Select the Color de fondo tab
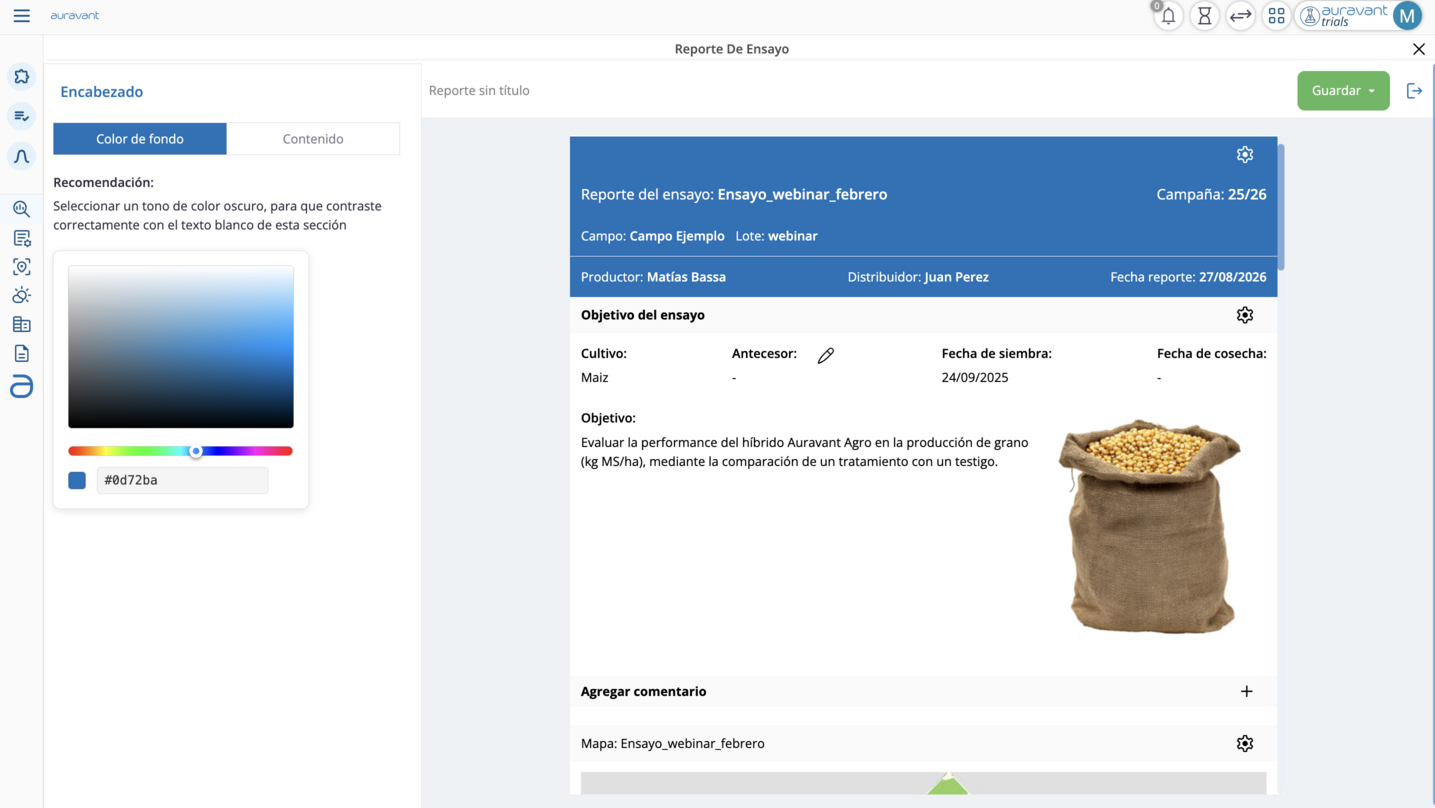Image resolution: width=1435 pixels, height=808 pixels. (x=140, y=139)
